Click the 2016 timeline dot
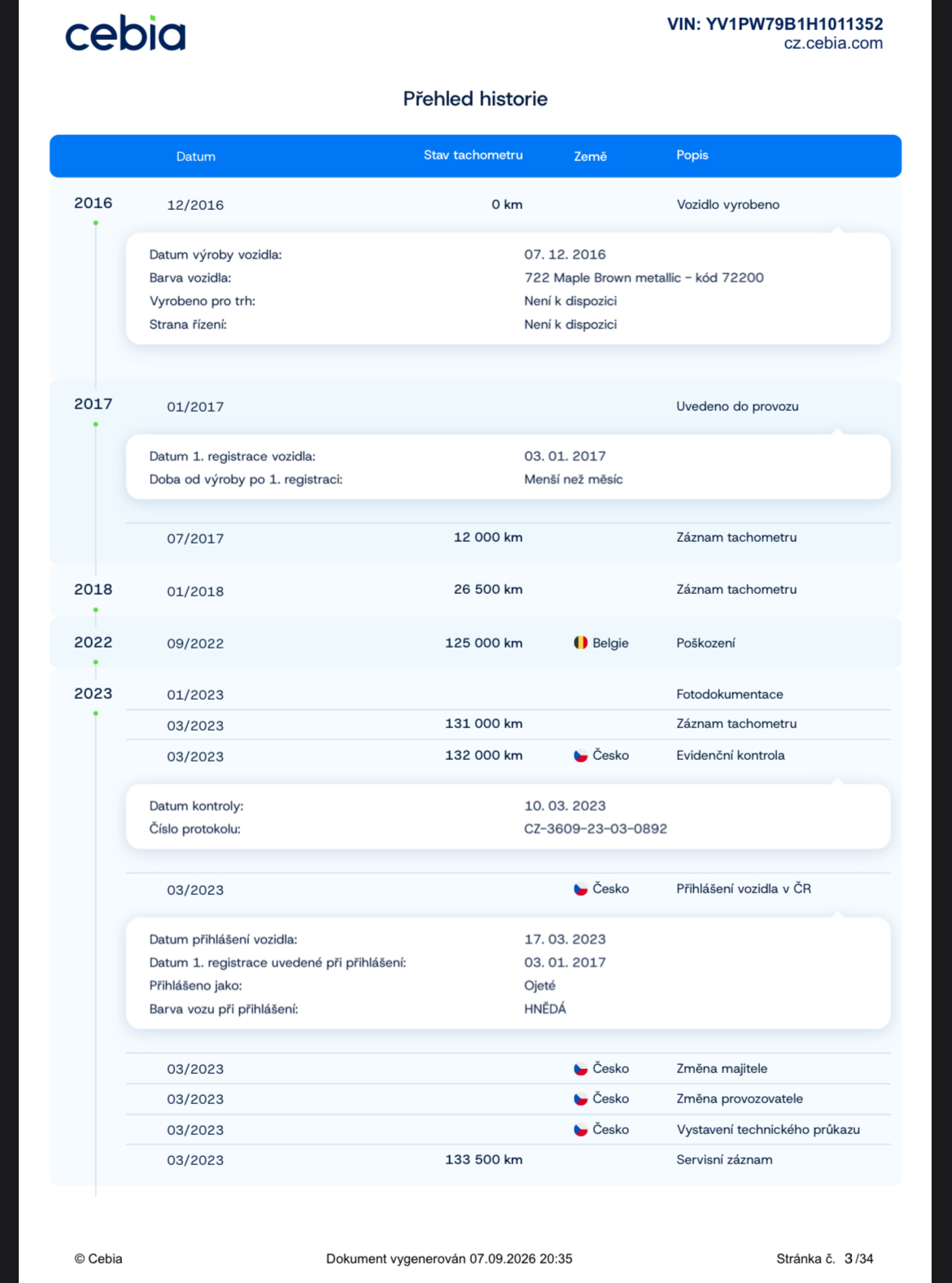This screenshot has width=952, height=1283. tap(96, 223)
